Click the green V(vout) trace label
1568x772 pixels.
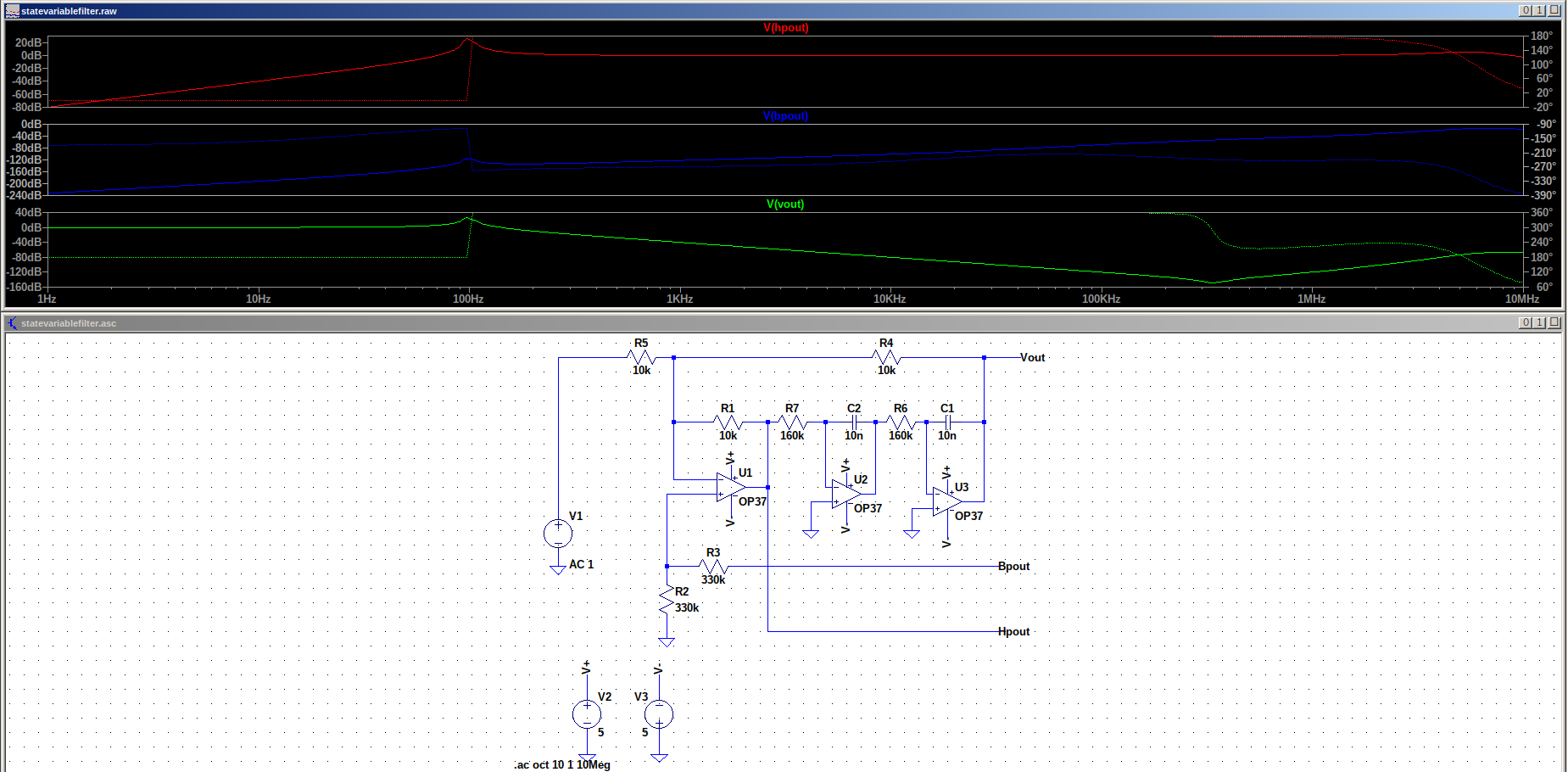[x=785, y=204]
